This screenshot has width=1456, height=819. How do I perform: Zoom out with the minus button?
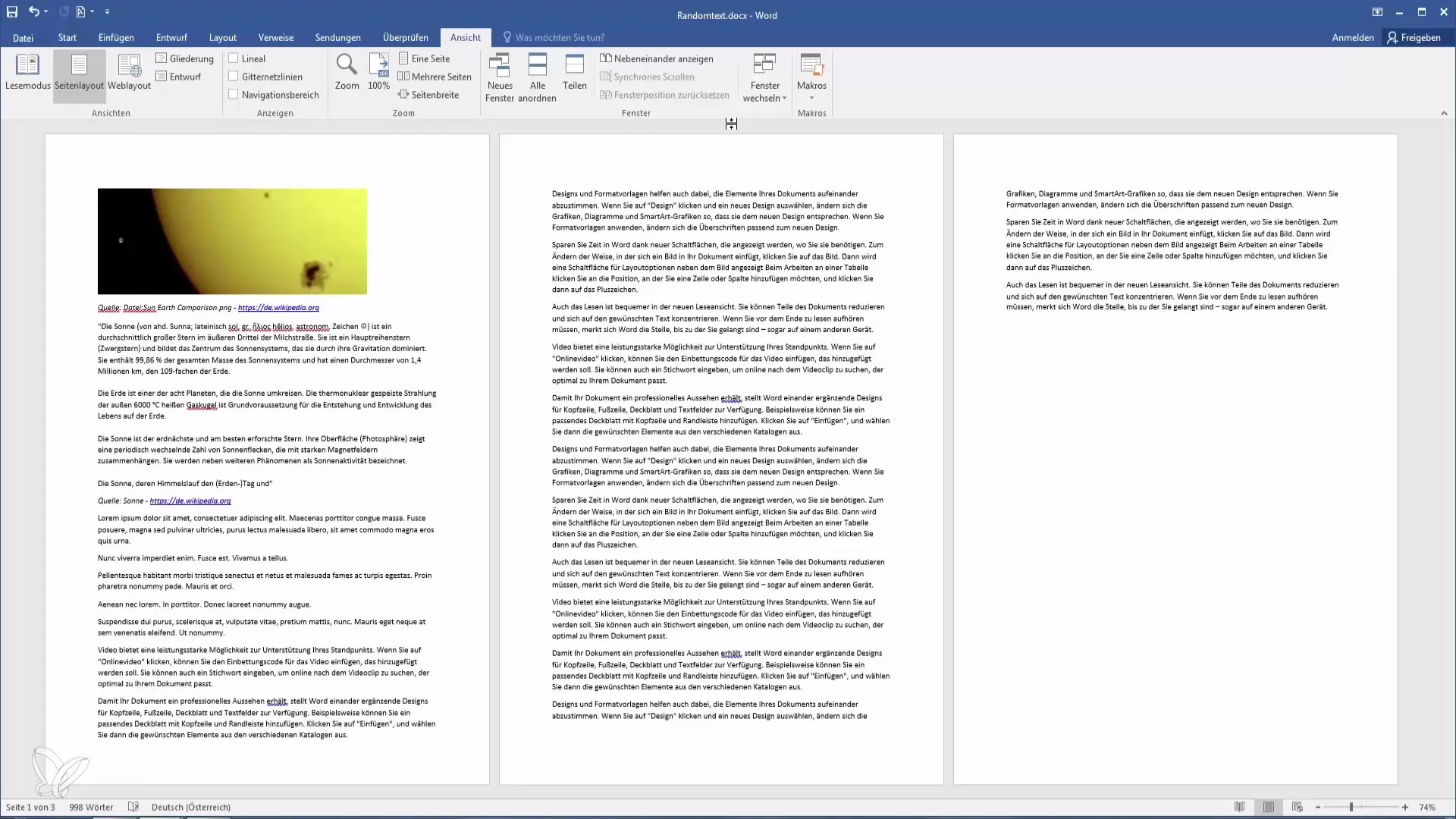(1318, 807)
